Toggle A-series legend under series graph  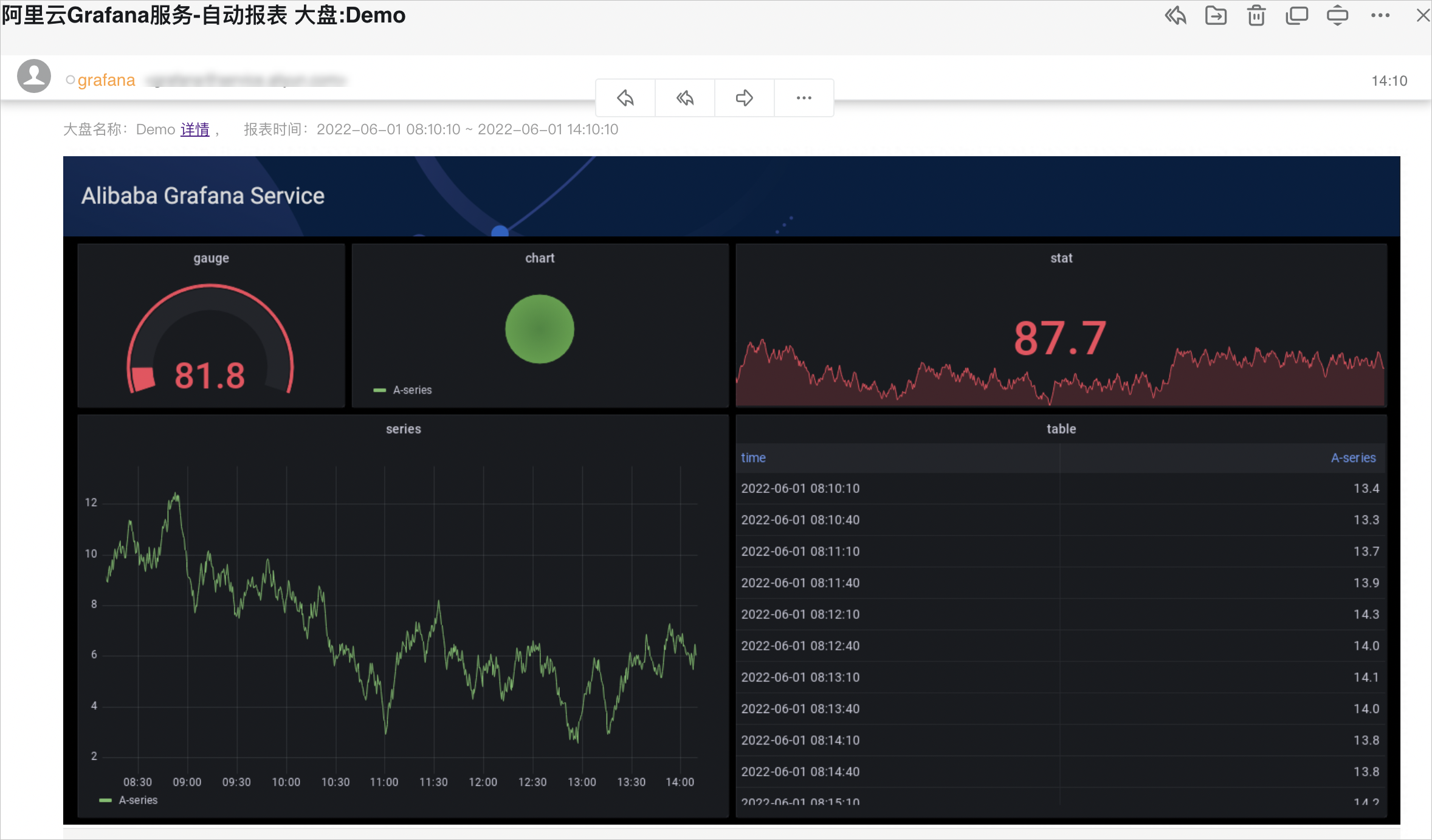tap(137, 800)
